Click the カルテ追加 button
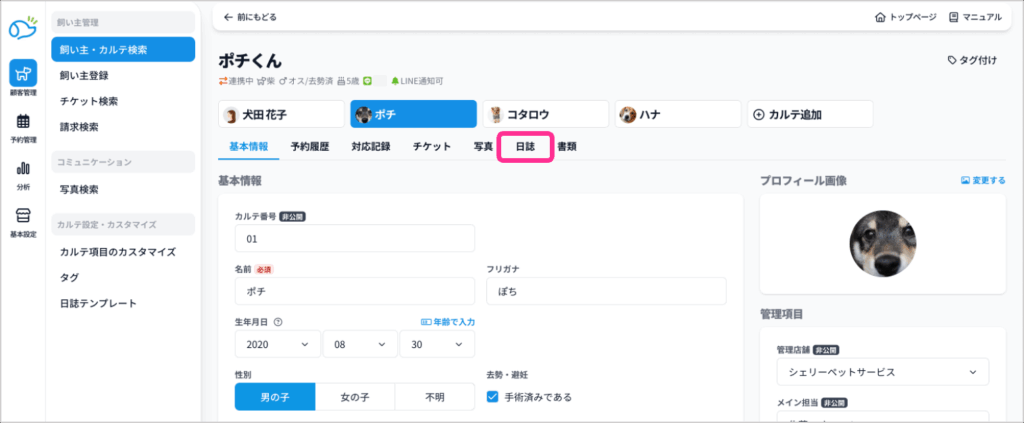The width and height of the screenshot is (1024, 423). tap(808, 114)
